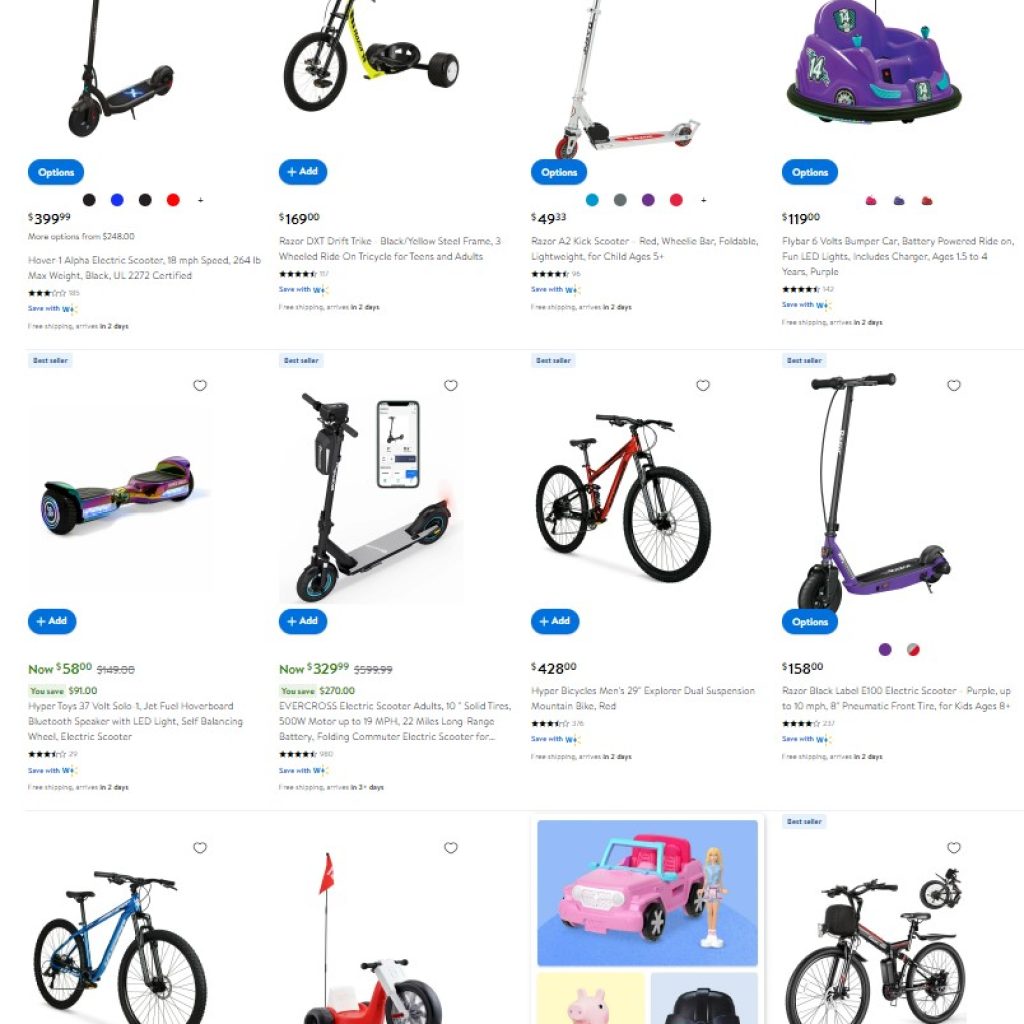
Task: Add Razor DXT Drift Trike to cart
Action: (303, 172)
